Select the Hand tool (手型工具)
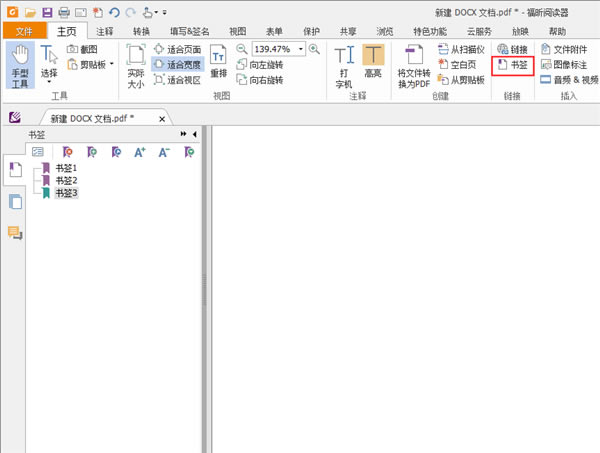The width and height of the screenshot is (600, 453). pos(20,66)
